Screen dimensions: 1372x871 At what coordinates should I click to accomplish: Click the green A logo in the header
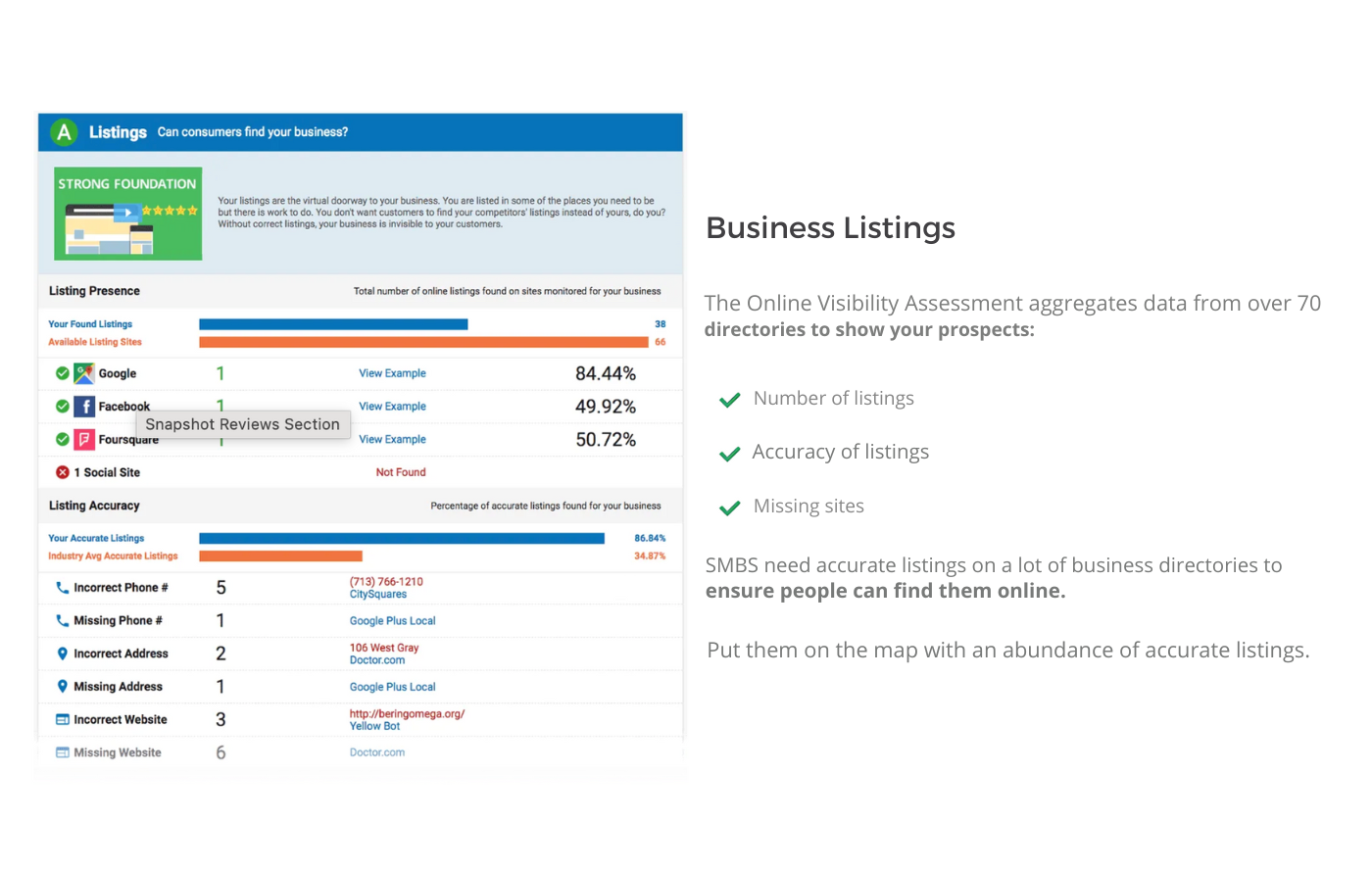pos(62,132)
